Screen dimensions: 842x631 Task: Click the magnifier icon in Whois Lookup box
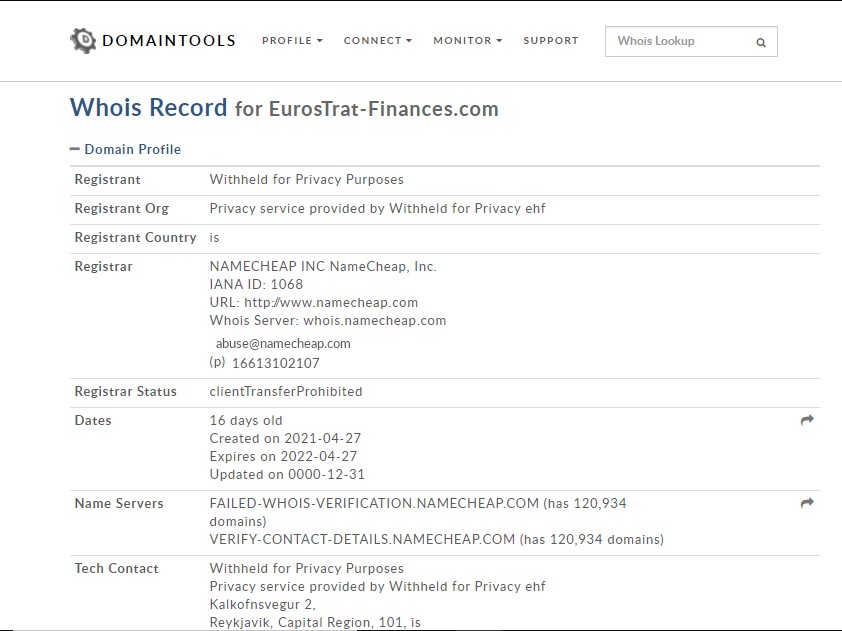(x=761, y=41)
